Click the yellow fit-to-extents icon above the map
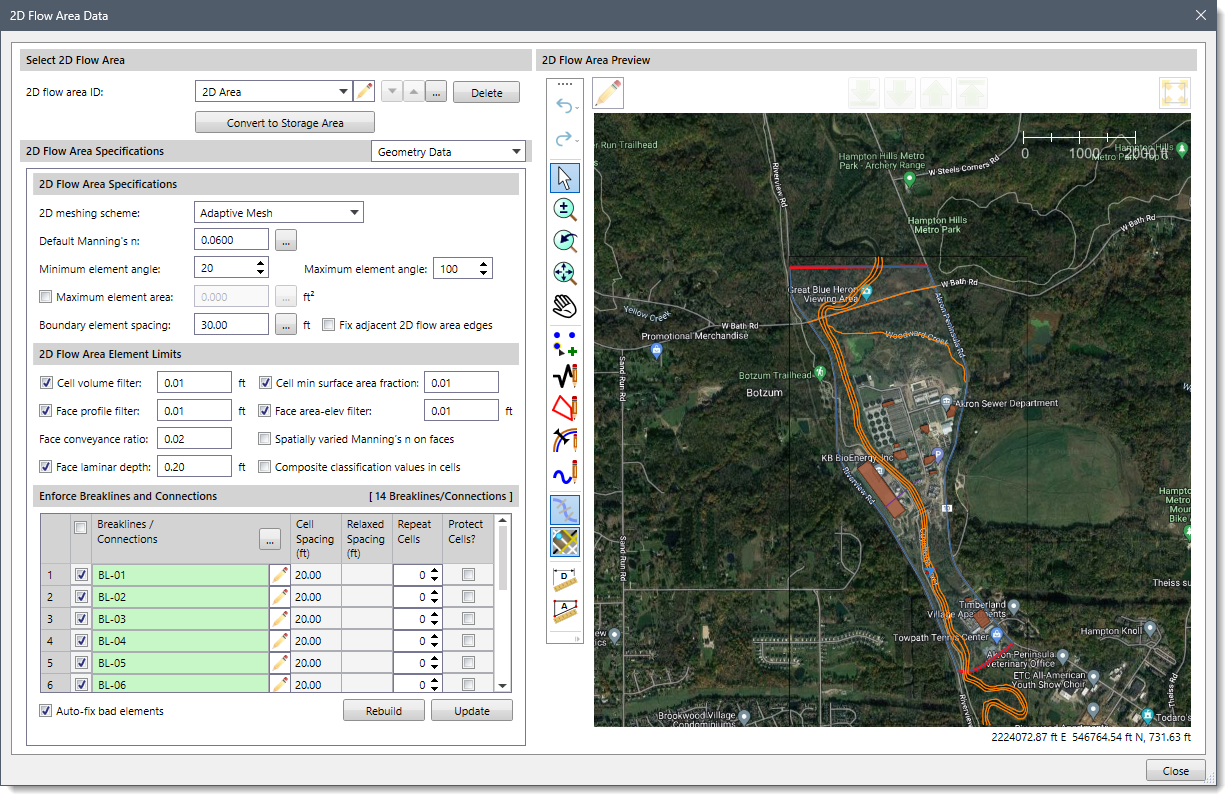 1174,93
